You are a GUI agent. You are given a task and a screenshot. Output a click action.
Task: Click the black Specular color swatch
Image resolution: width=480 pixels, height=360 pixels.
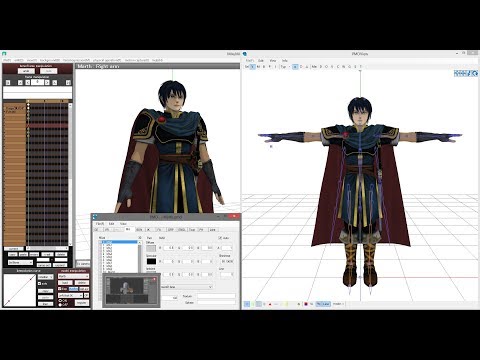click(151, 261)
